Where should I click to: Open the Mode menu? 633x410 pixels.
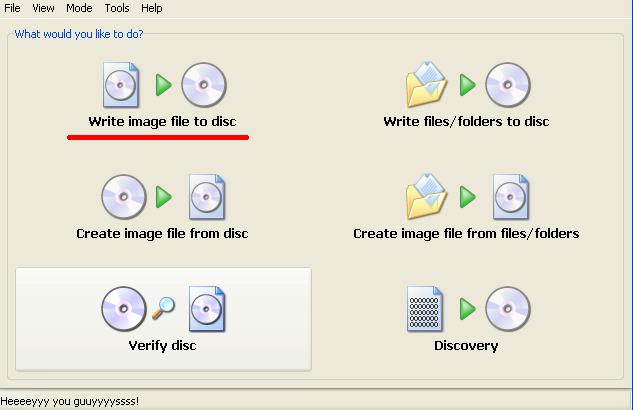pyautogui.click(x=79, y=8)
